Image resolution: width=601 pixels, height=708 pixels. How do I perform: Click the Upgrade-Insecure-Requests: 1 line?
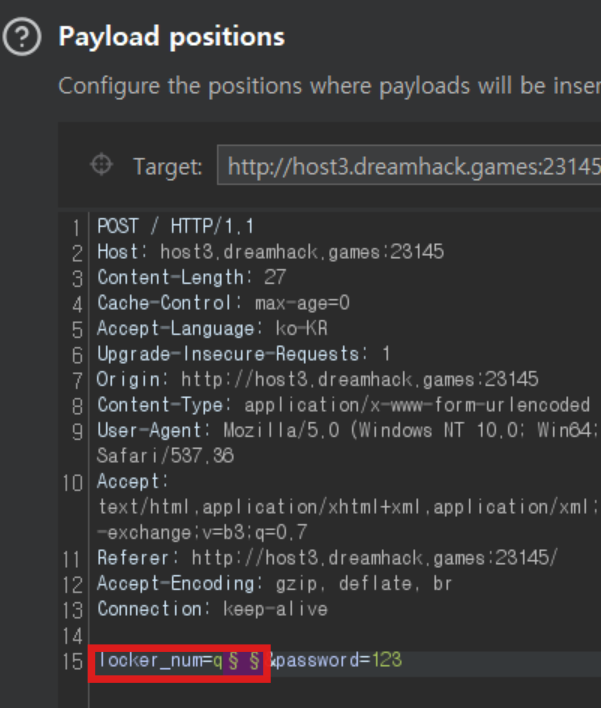click(x=243, y=354)
